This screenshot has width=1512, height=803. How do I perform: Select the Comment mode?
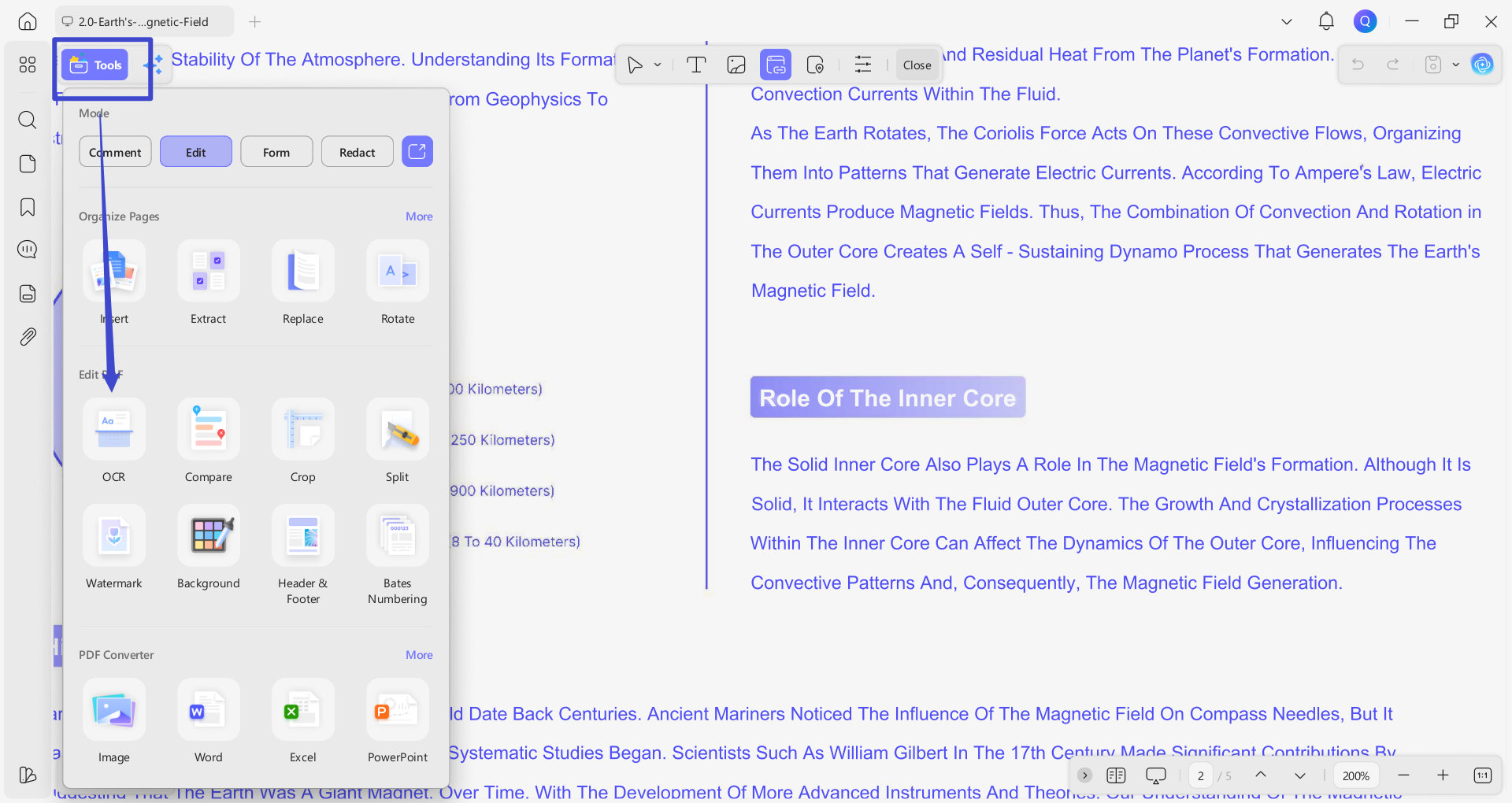(x=115, y=152)
